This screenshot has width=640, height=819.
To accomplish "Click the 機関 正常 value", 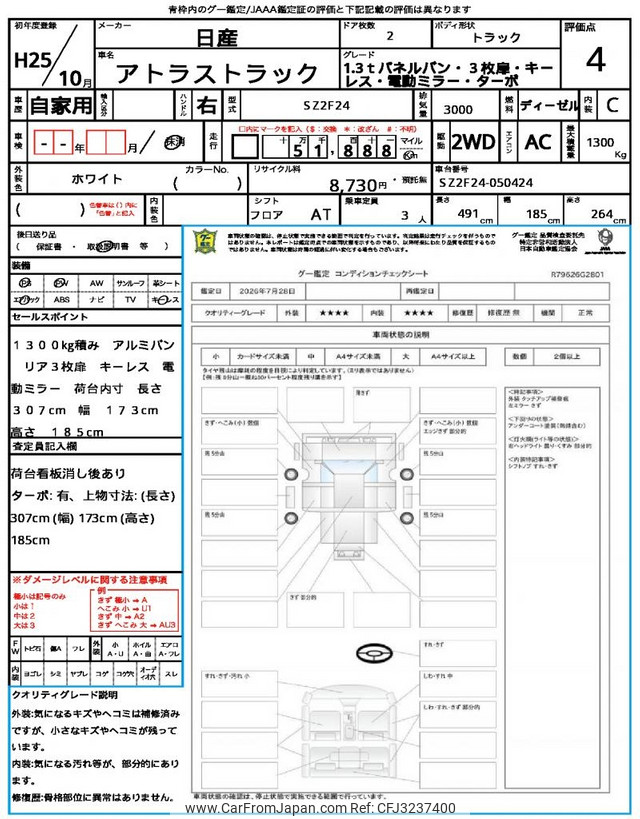I will 585,313.
